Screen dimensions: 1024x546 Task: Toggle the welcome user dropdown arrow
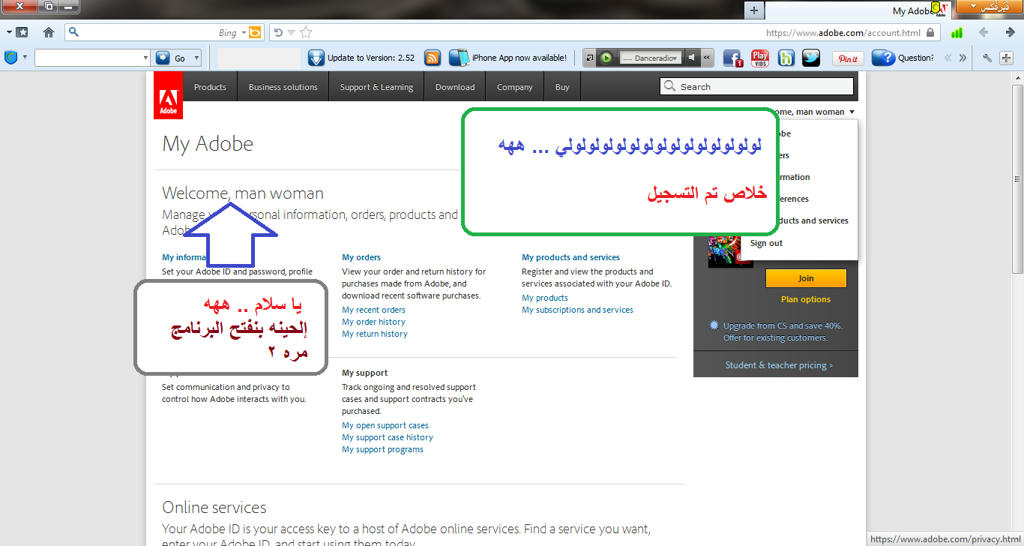click(x=852, y=112)
